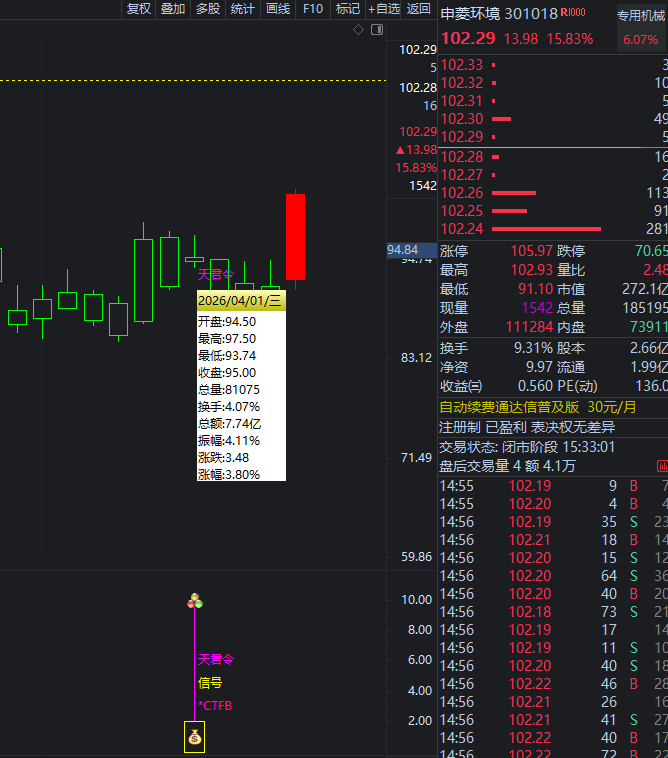Click the 102.24 bid price volume bar
Image resolution: width=668 pixels, height=758 pixels.
[547, 229]
